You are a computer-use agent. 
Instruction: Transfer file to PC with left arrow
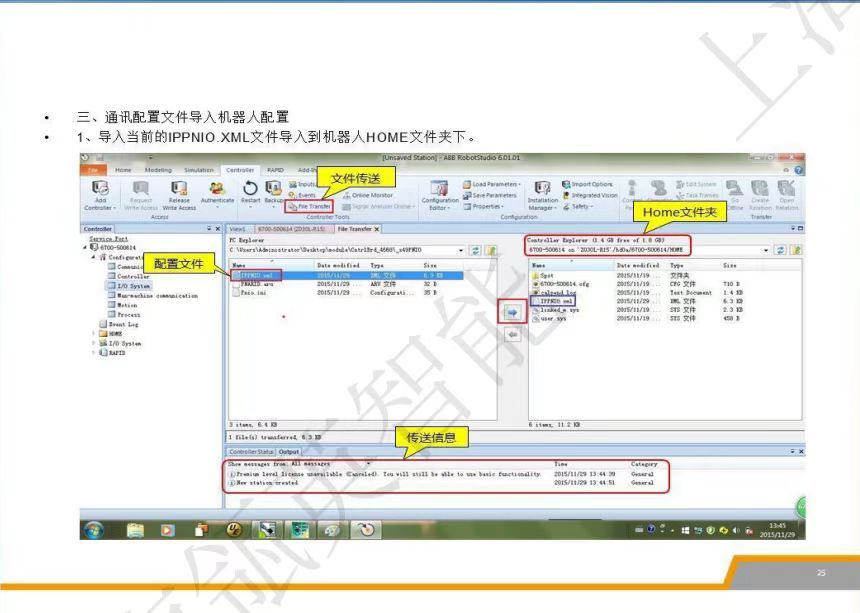(512, 334)
